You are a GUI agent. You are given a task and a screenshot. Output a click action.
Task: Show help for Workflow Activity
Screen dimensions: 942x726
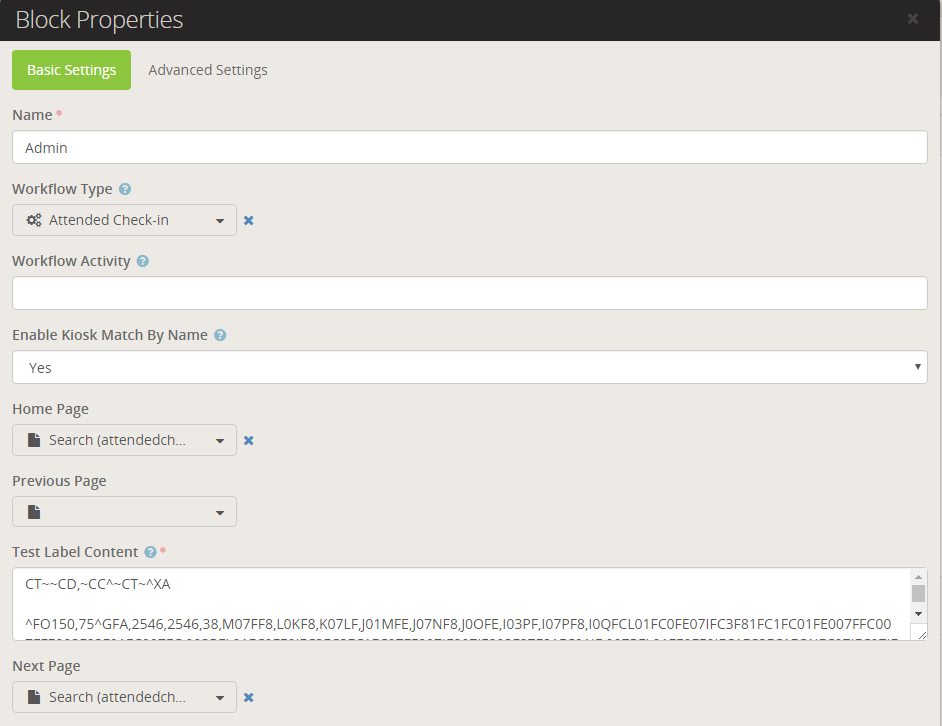(x=142, y=261)
